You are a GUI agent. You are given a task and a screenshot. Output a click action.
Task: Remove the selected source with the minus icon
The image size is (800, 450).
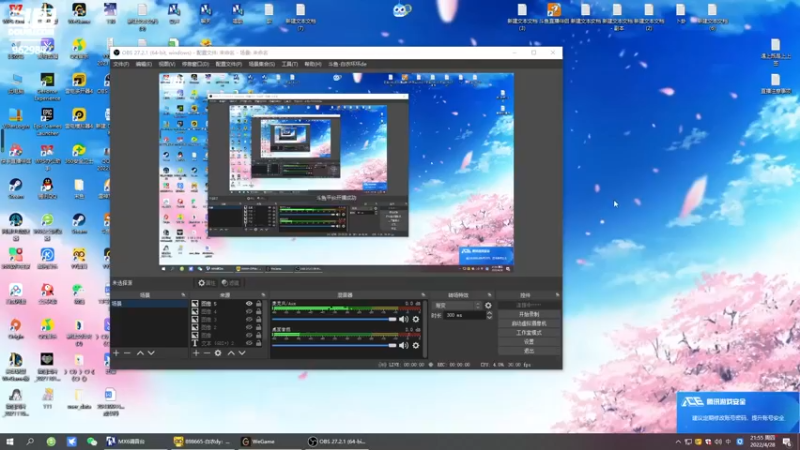point(207,353)
